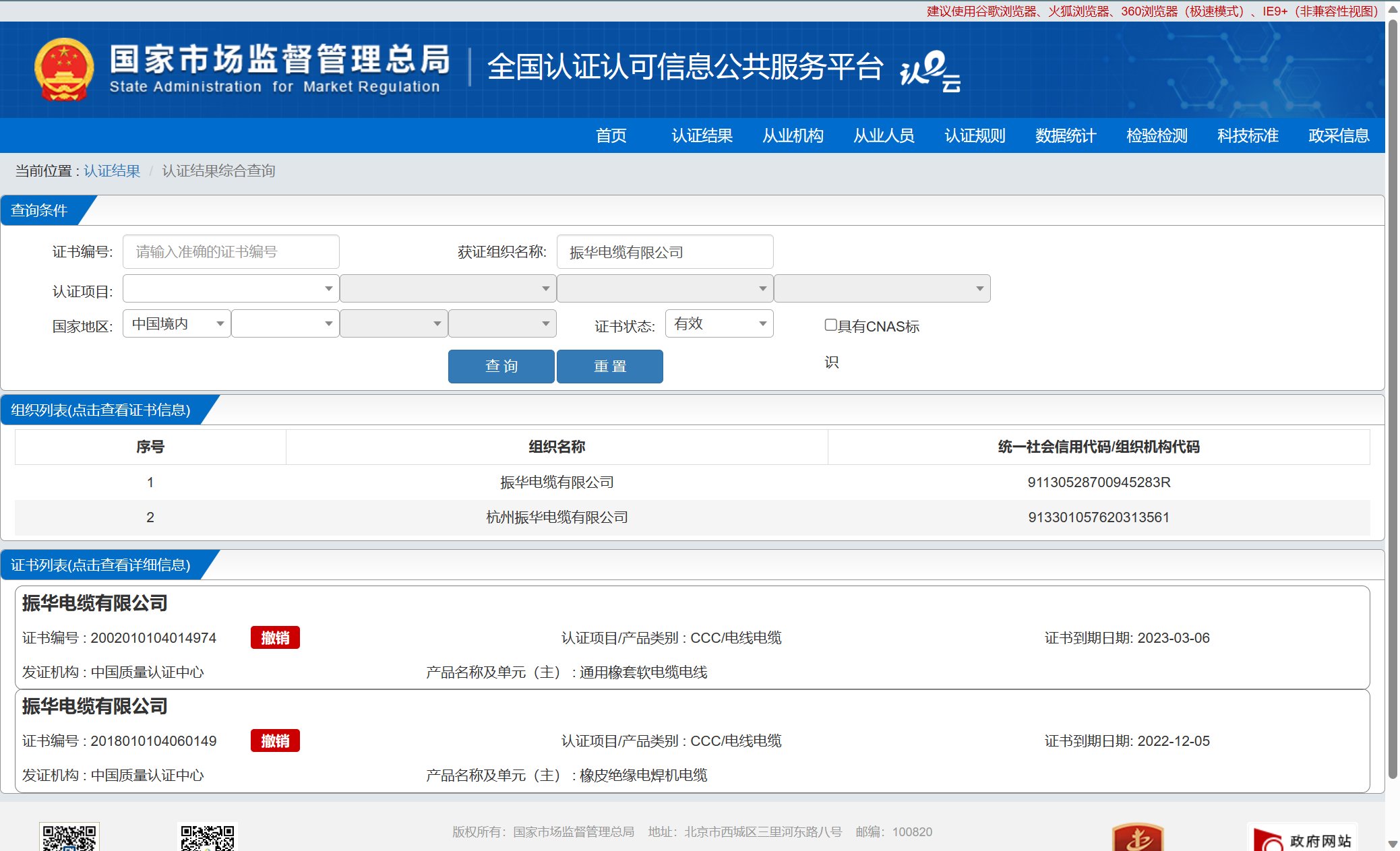Click the 统一社会信用代码 column header
The height and width of the screenshot is (851, 1400).
tap(1099, 447)
